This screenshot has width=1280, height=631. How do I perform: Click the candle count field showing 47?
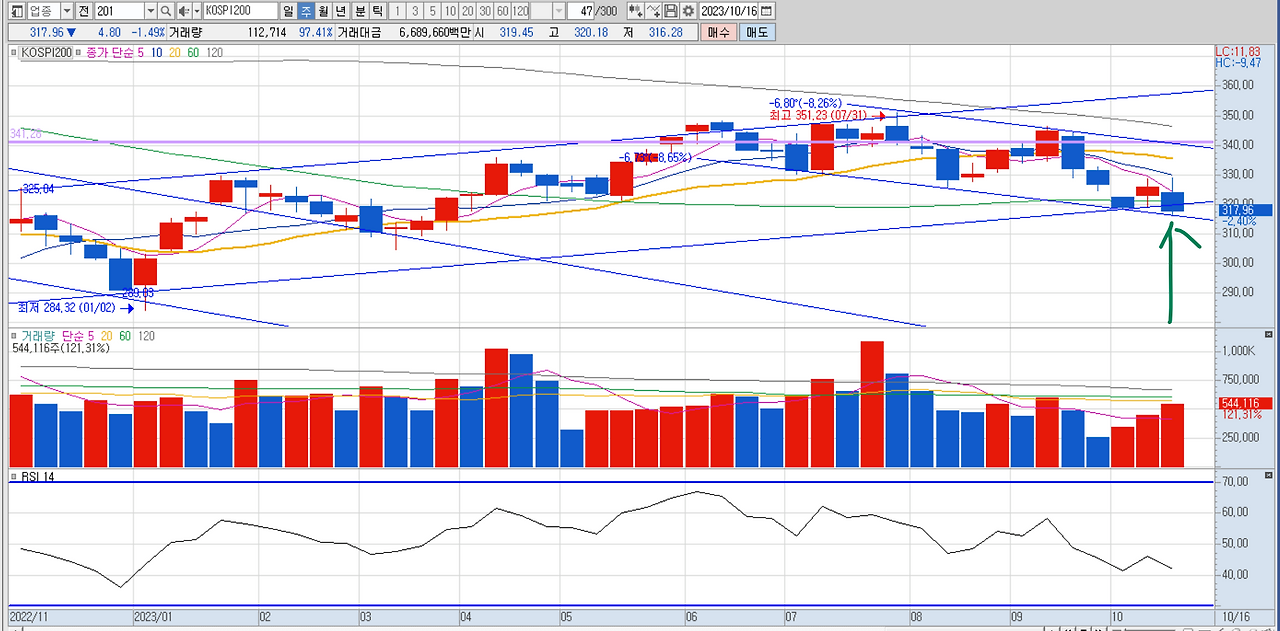pos(581,10)
